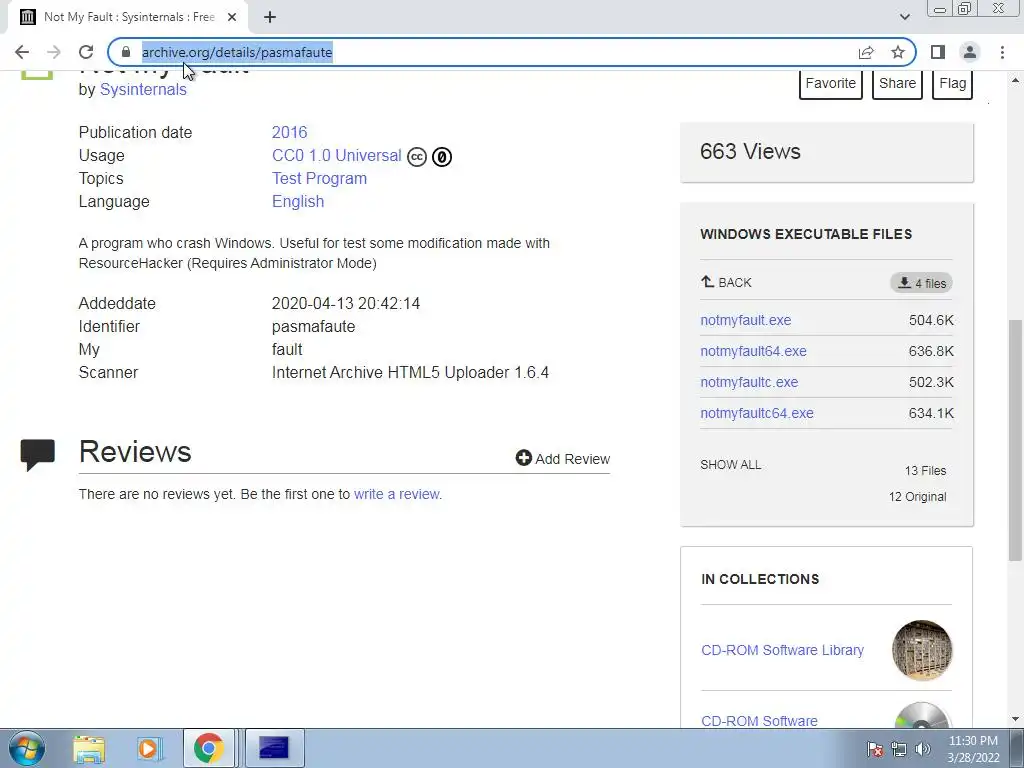
Task: Click the Flag button
Action: pos(952,84)
